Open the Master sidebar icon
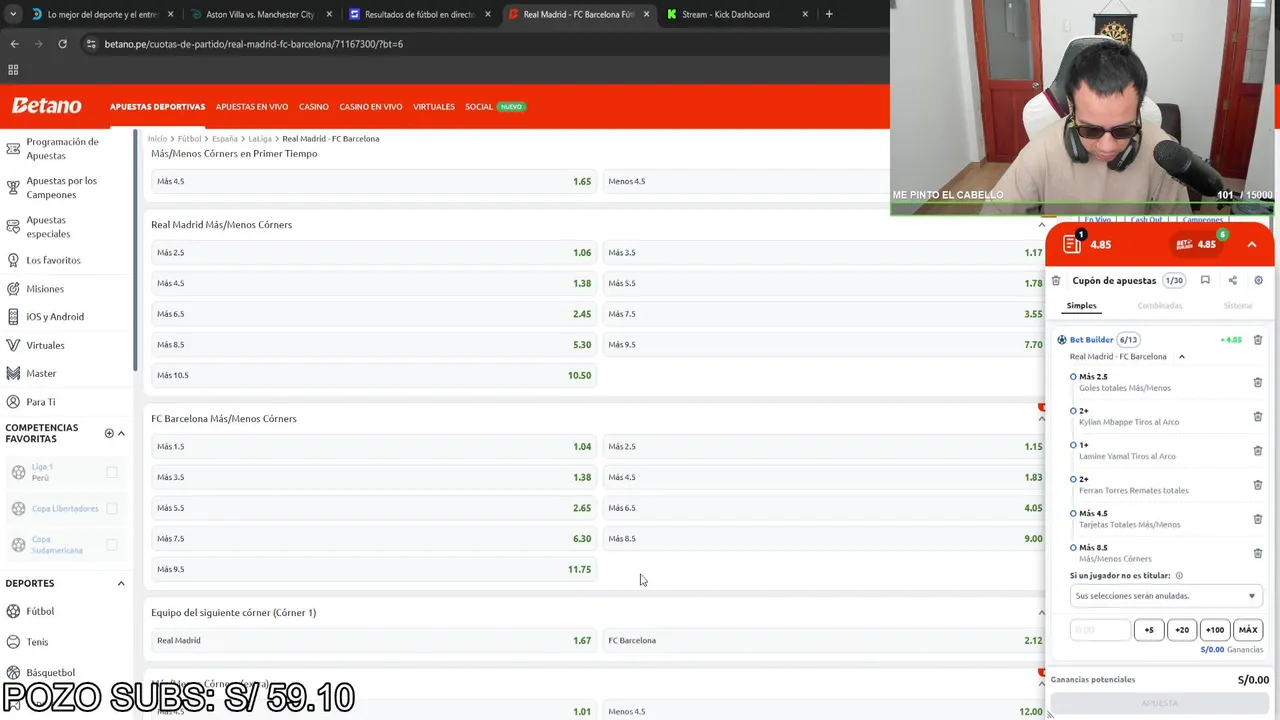Screen dimensions: 1280x720 (x=13, y=373)
